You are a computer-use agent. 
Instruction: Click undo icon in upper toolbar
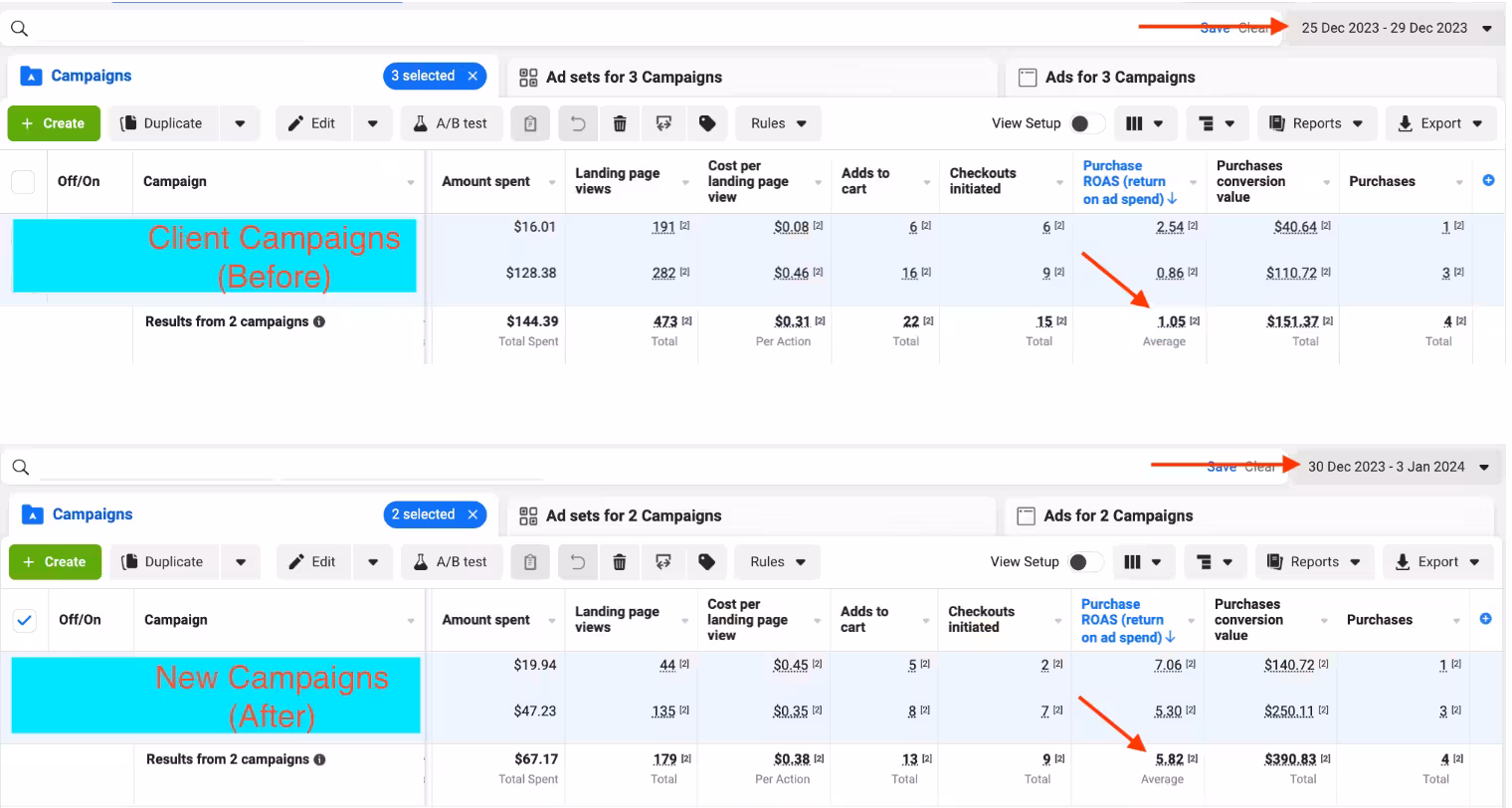pos(578,123)
